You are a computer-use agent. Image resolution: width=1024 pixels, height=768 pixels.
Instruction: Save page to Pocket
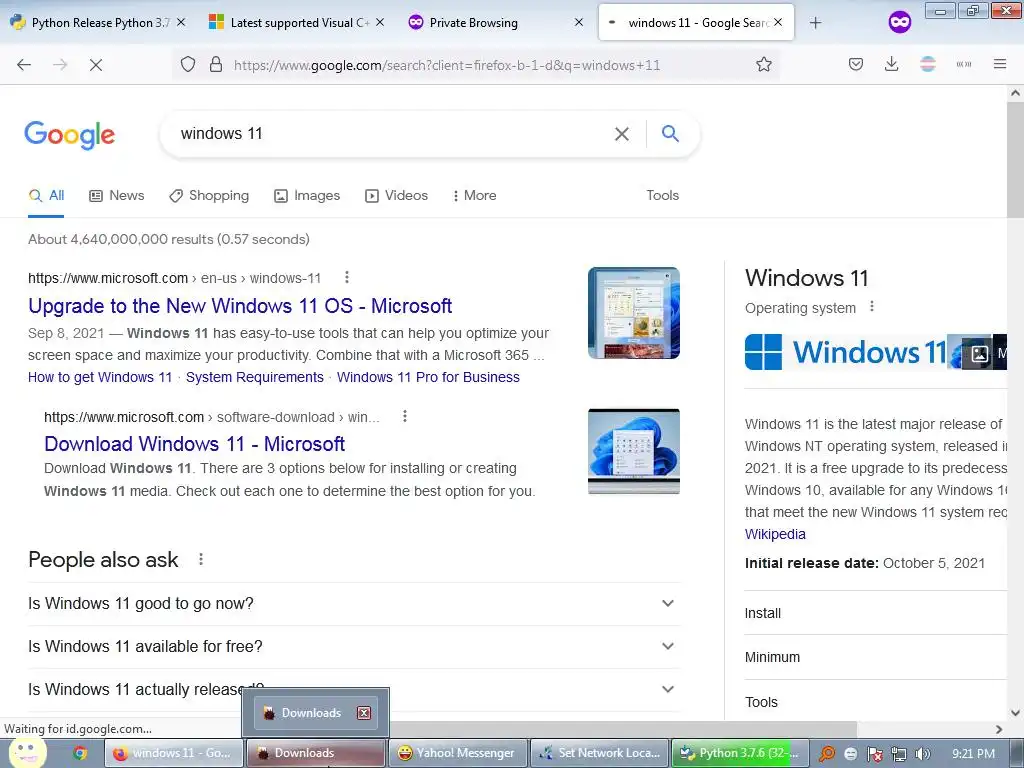[x=856, y=65]
